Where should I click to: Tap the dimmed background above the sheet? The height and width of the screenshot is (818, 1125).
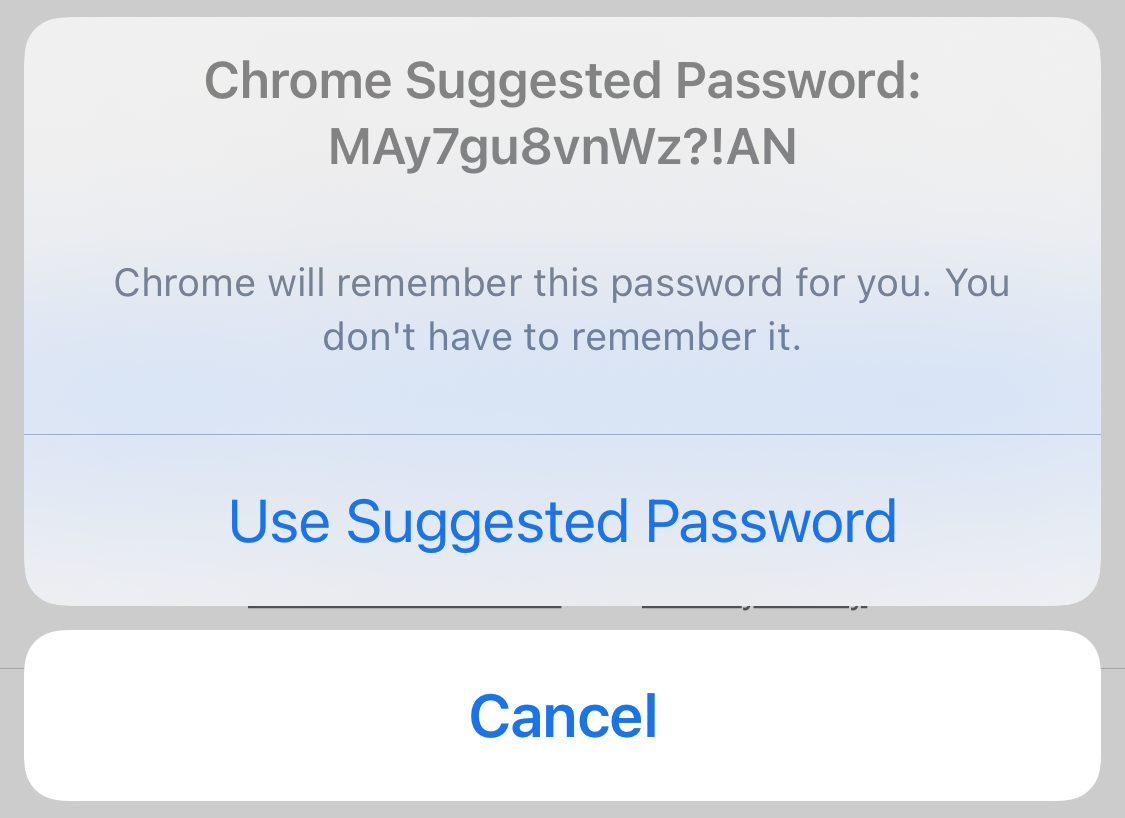[562, 7]
